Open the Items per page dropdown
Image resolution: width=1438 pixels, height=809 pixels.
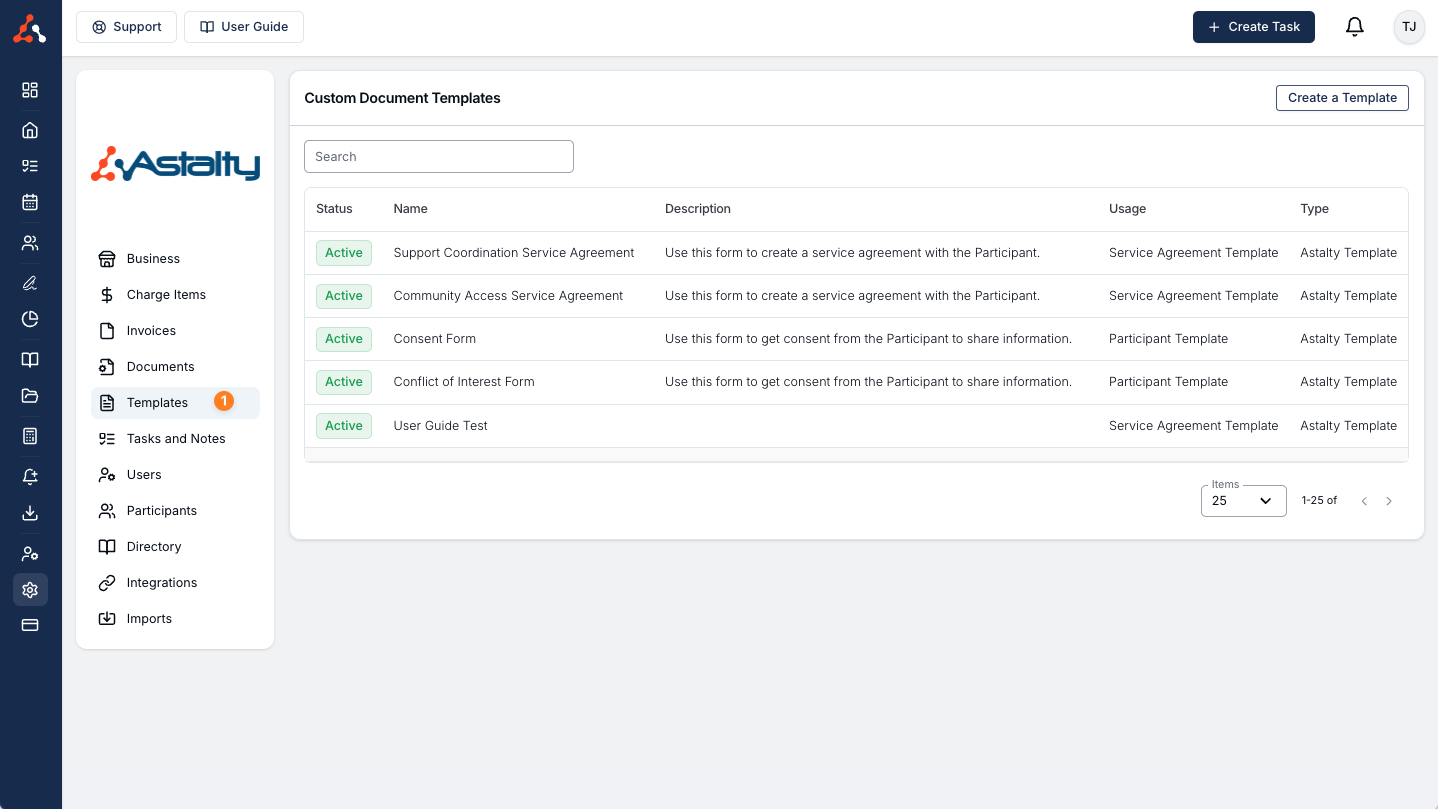coord(1244,500)
